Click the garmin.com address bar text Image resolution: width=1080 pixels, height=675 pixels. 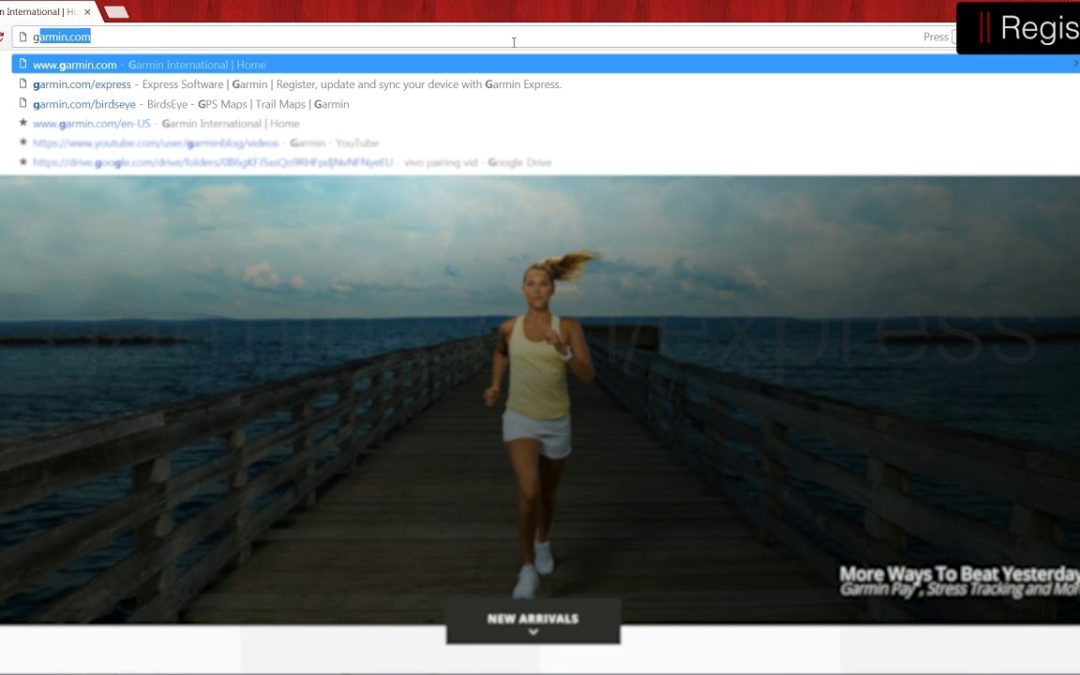click(62, 37)
